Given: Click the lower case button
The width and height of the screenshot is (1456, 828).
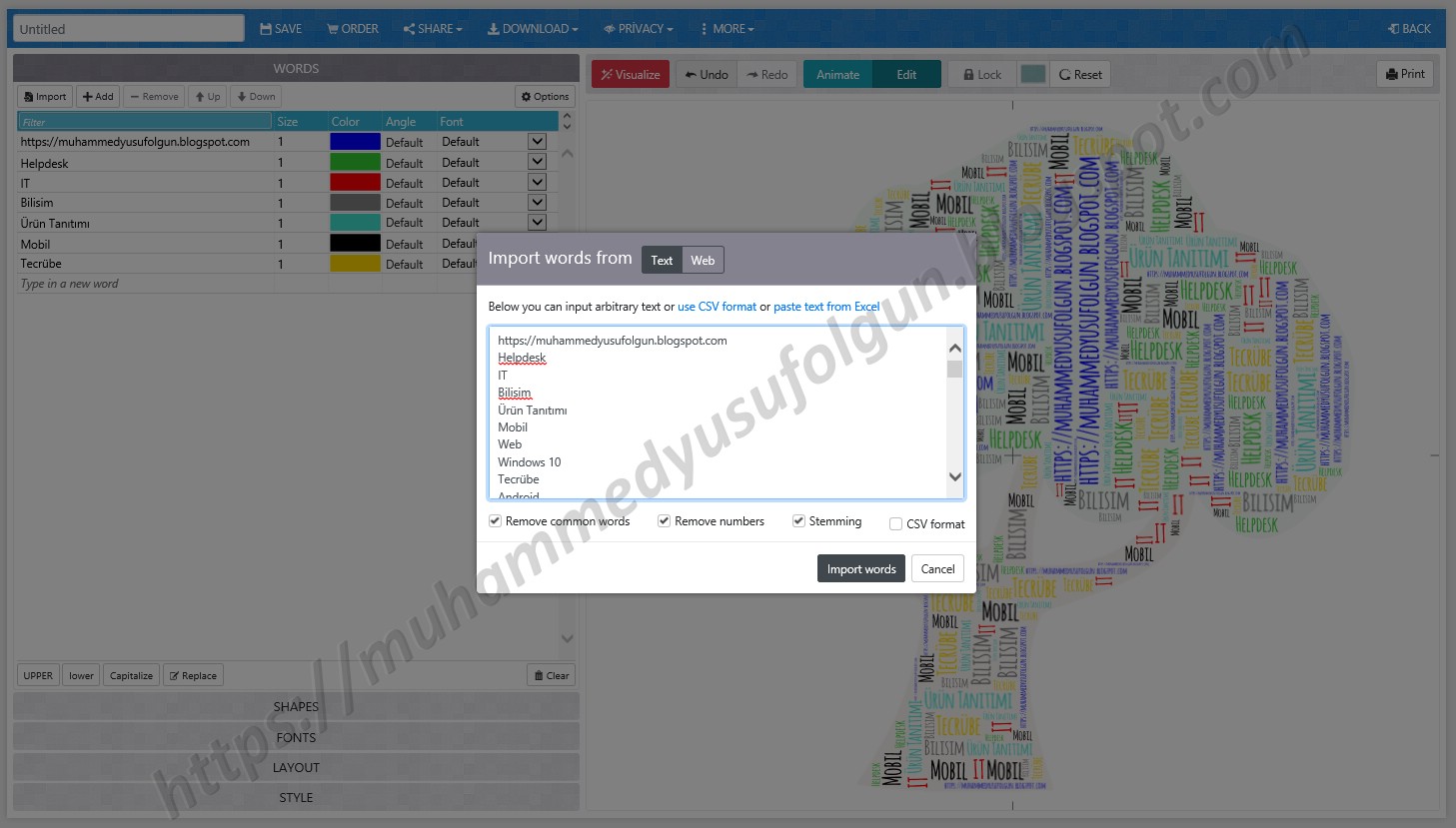Looking at the screenshot, I should point(81,676).
